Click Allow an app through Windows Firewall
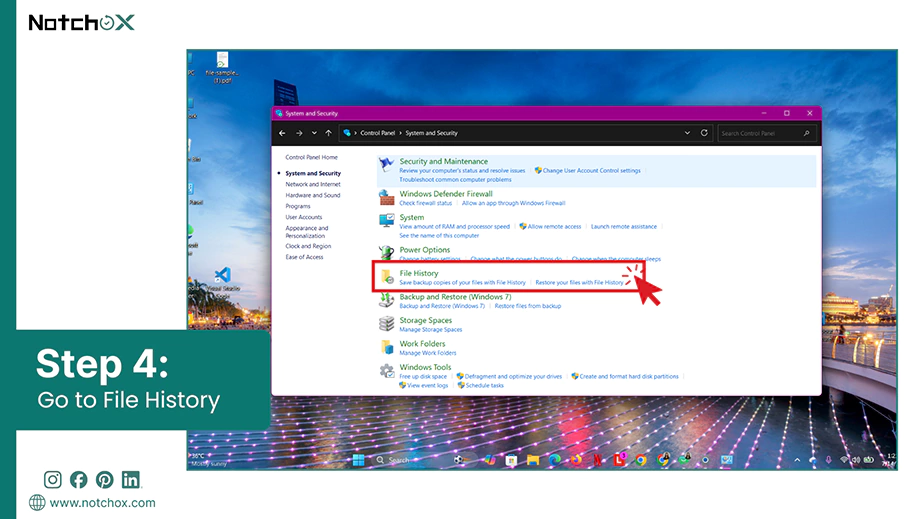Screen dimensions: 922x519 (x=513, y=203)
